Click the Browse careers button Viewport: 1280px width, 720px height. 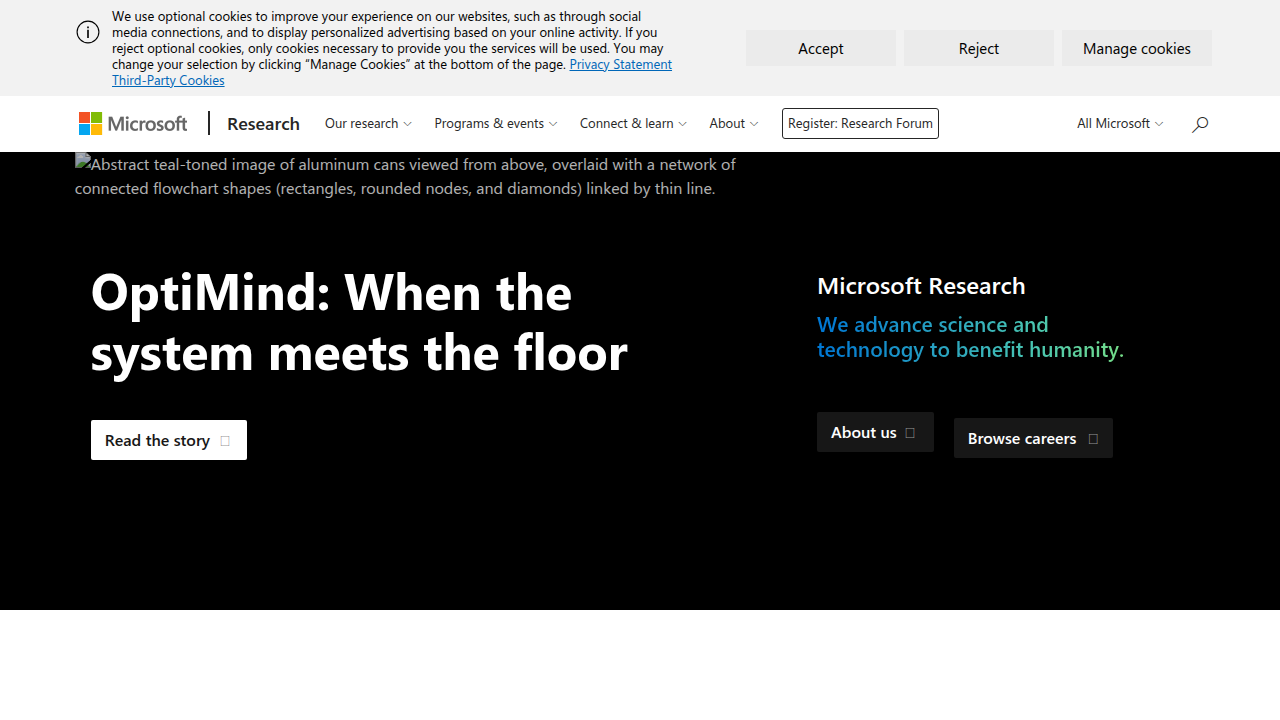pyautogui.click(x=1033, y=438)
